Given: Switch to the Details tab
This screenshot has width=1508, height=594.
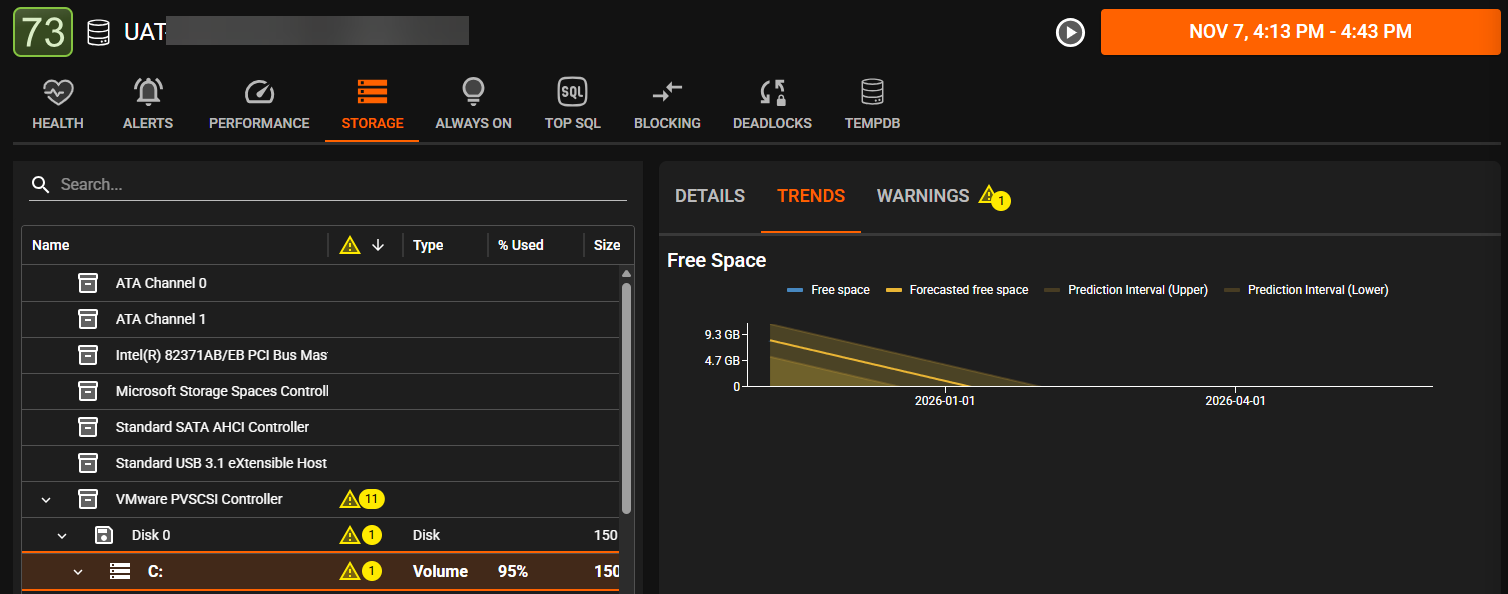Looking at the screenshot, I should coord(710,196).
